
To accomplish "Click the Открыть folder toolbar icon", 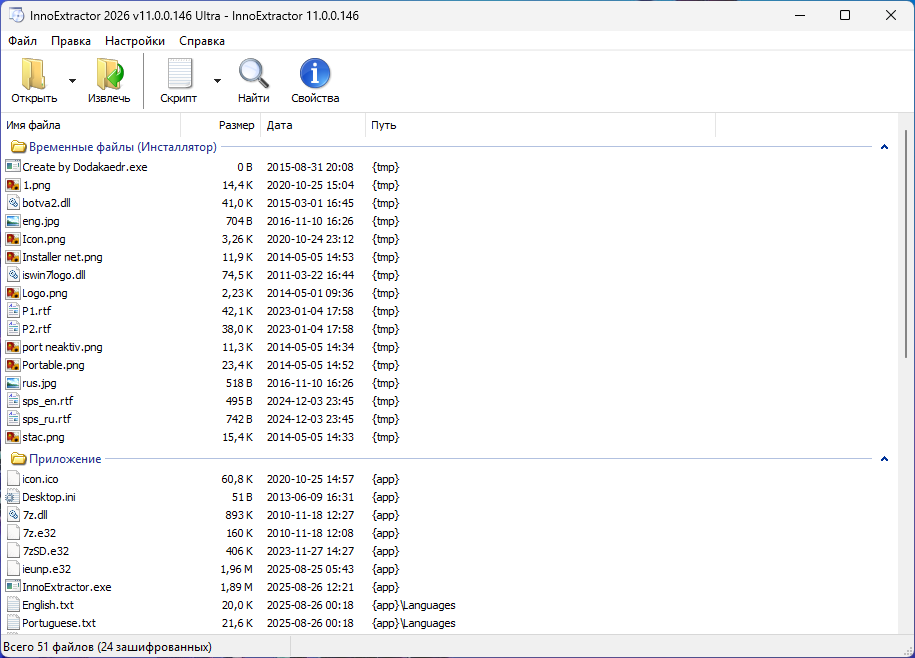I will 34,74.
